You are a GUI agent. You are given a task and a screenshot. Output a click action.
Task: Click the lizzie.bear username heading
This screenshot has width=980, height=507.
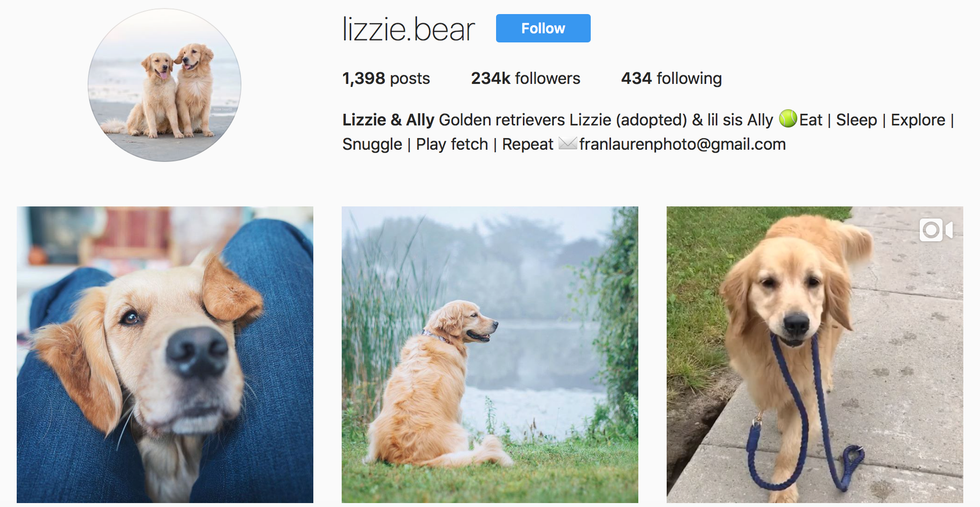tap(409, 29)
